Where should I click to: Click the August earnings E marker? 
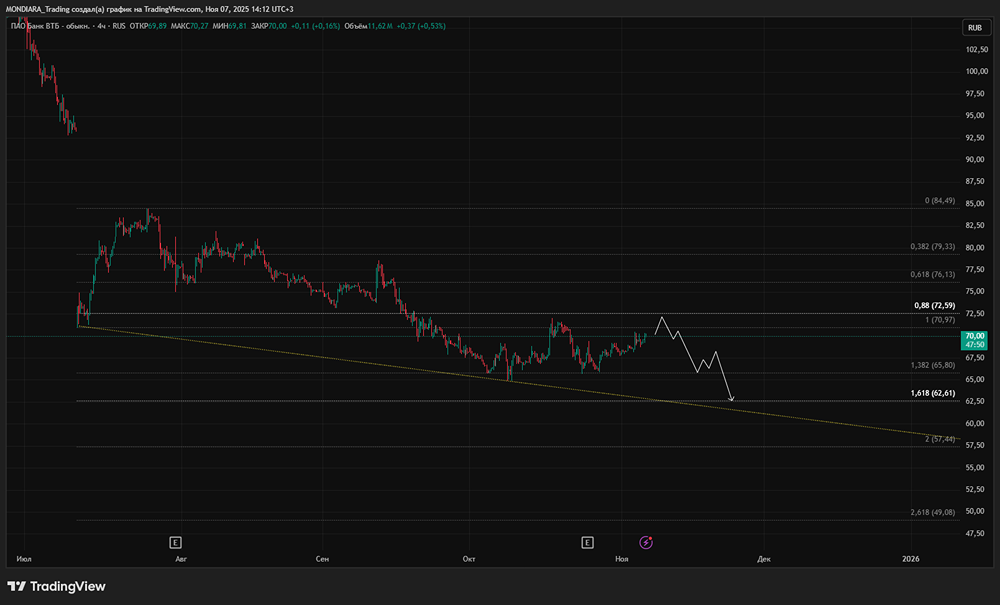tap(175, 542)
